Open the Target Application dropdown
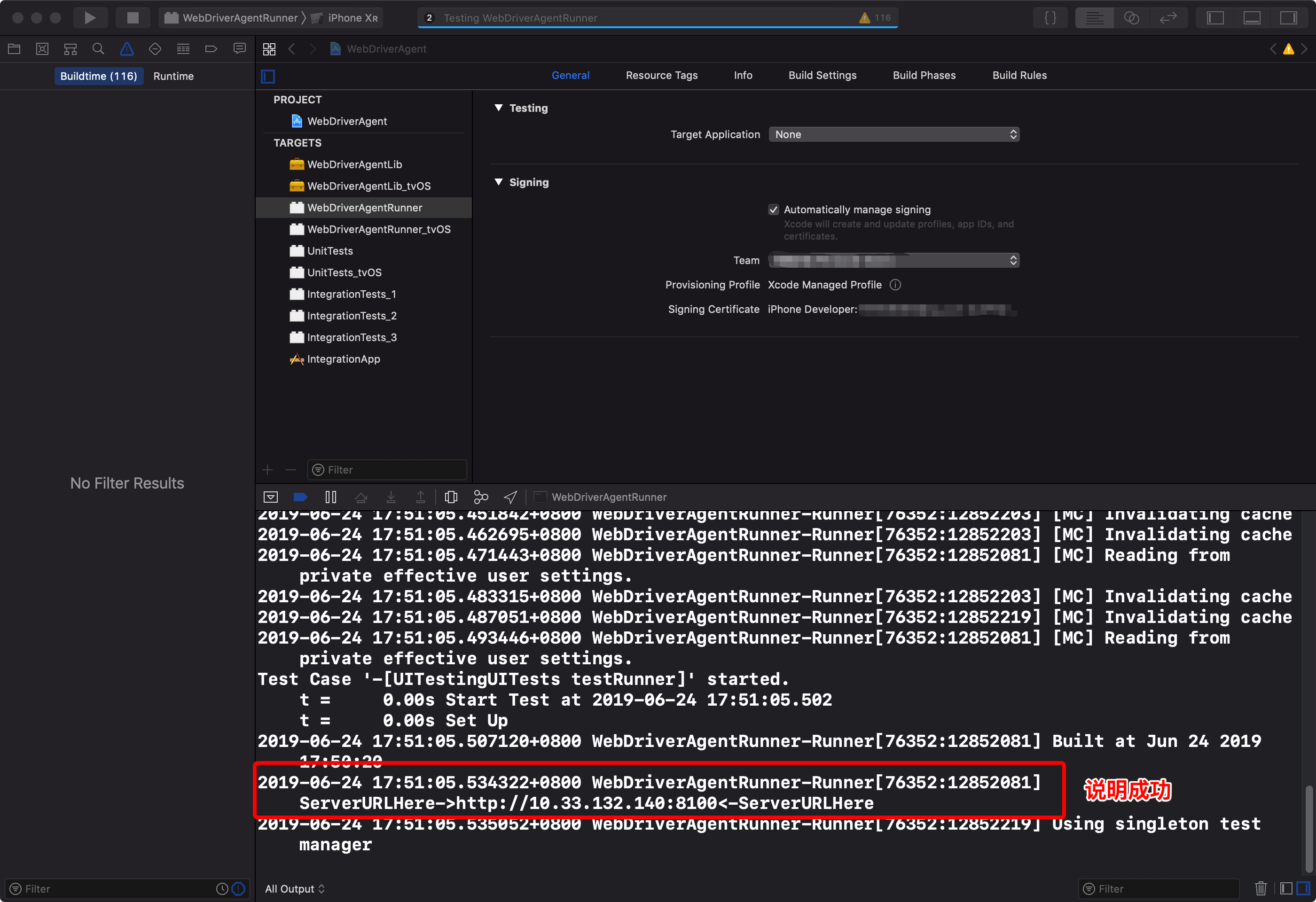Image resolution: width=1316 pixels, height=902 pixels. [893, 135]
